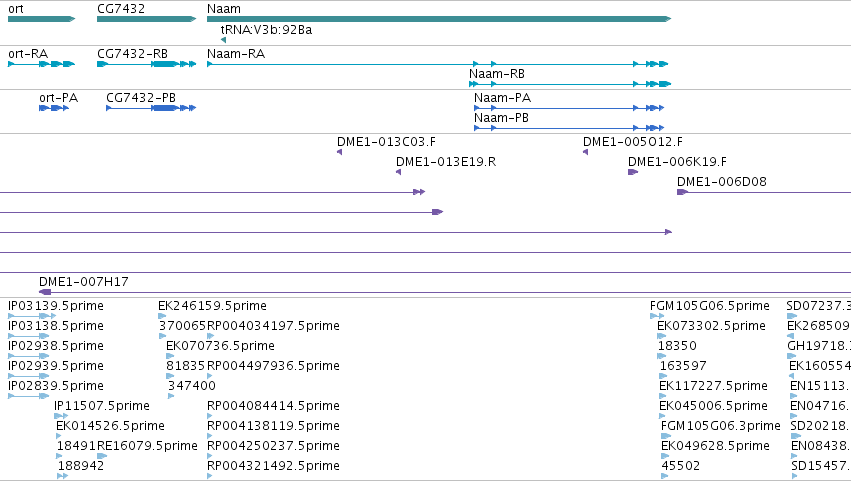Screen dimensions: 851x481
Task: Open the RP004250237.5prime EST label
Action: (274, 446)
